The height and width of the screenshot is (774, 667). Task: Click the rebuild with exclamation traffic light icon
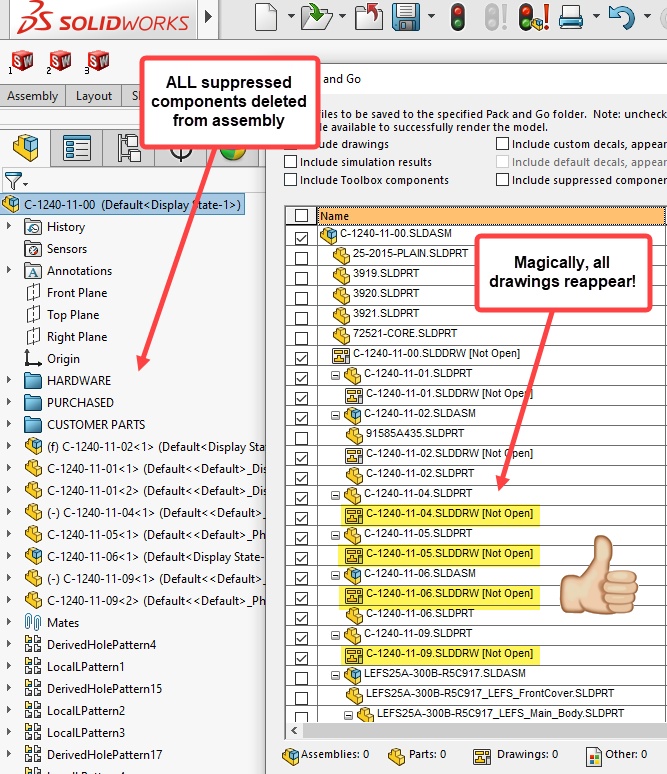[534, 16]
